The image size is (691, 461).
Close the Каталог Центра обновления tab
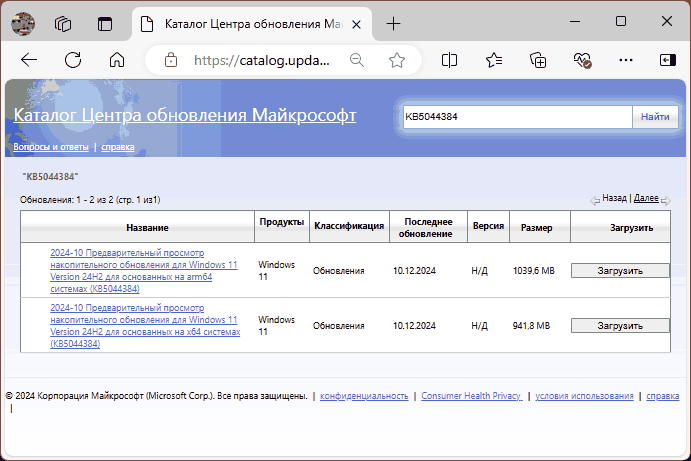tap(357, 25)
